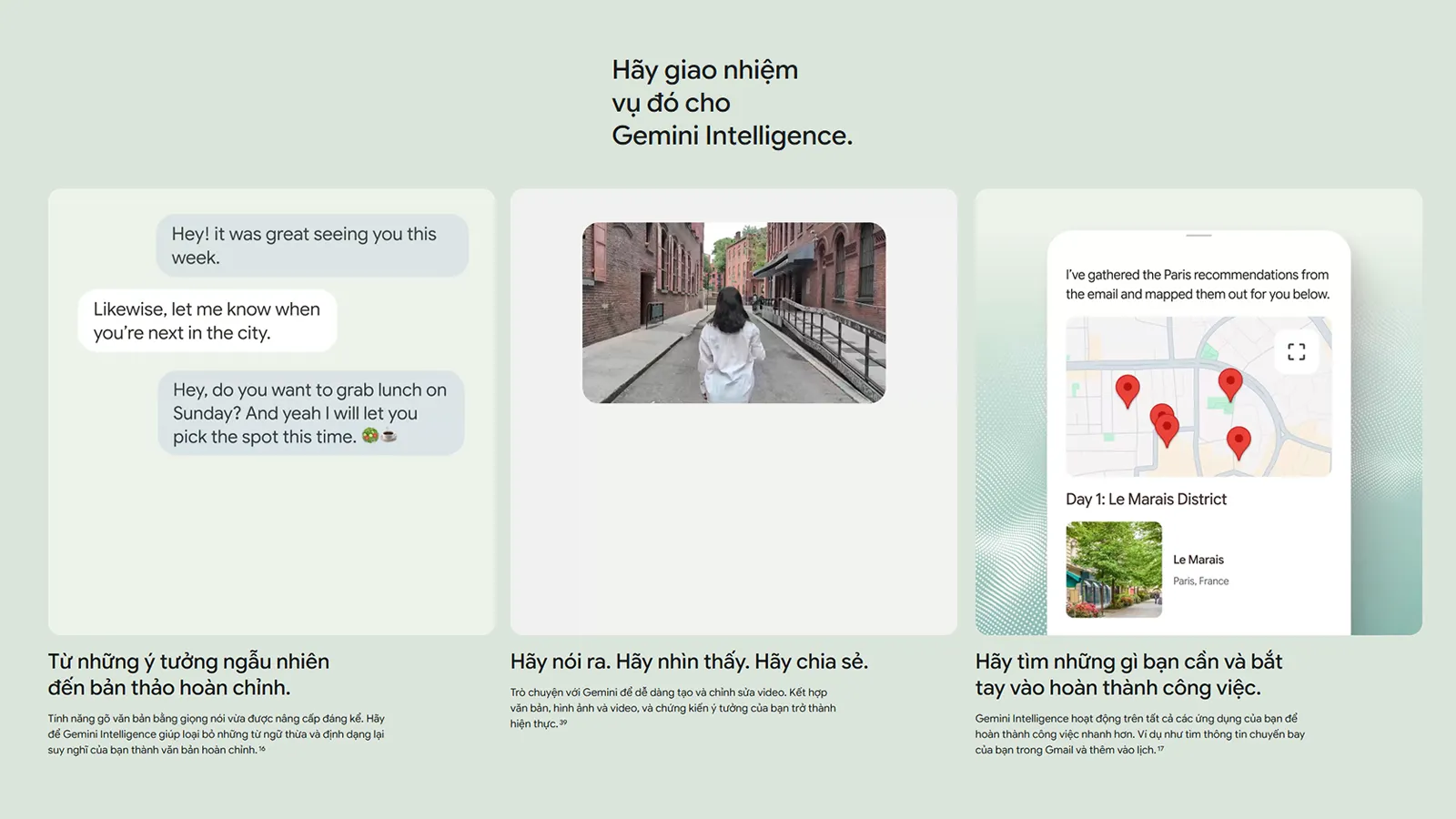Open footnote 39 after the video editing description

563,723
